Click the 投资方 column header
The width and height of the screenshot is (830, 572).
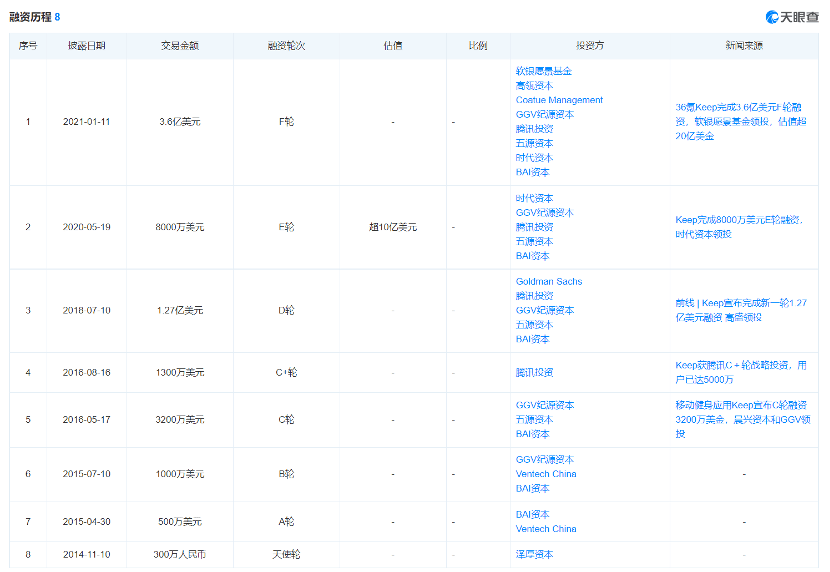tap(590, 46)
